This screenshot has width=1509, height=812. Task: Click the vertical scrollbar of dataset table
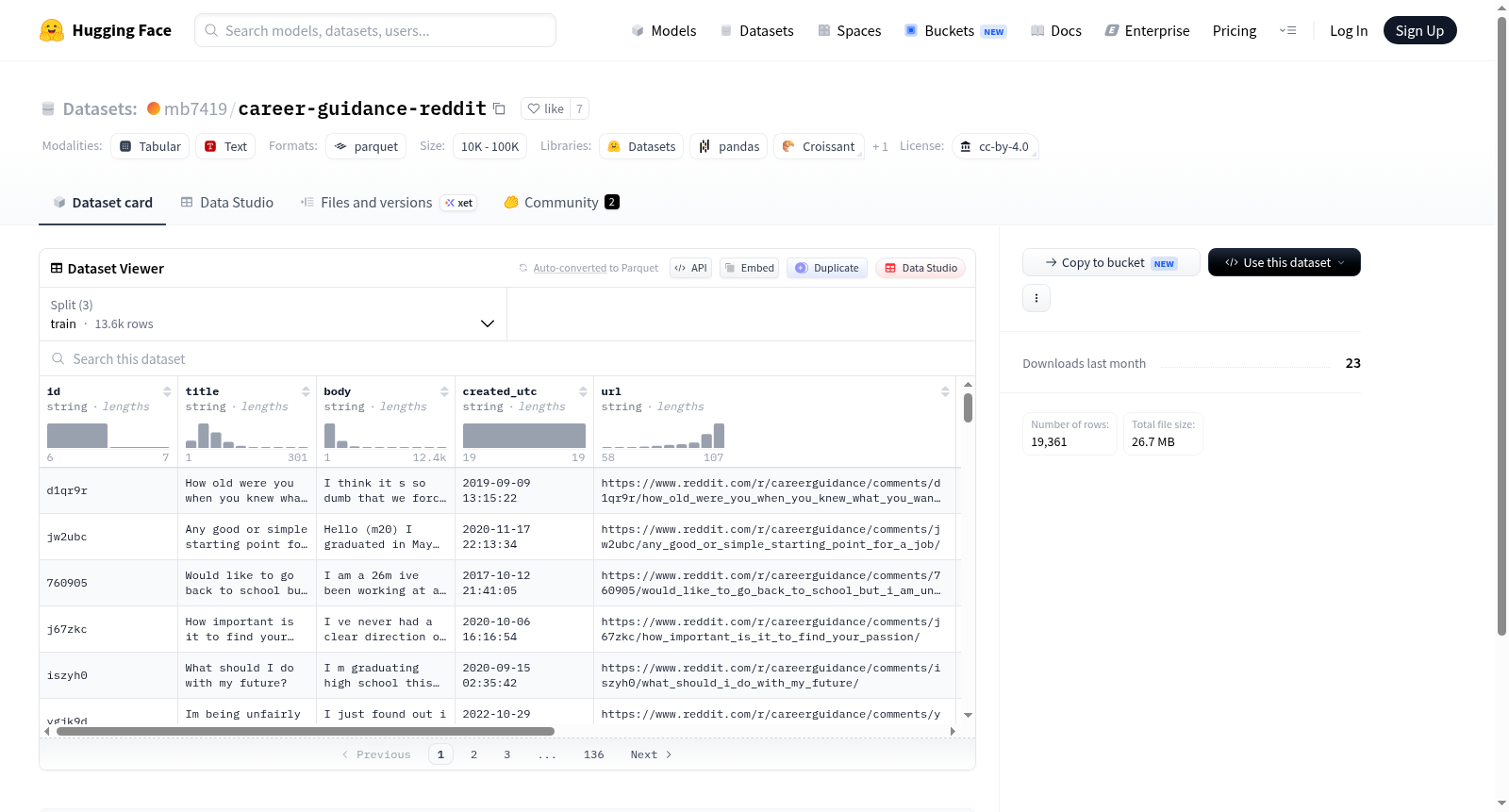click(968, 407)
